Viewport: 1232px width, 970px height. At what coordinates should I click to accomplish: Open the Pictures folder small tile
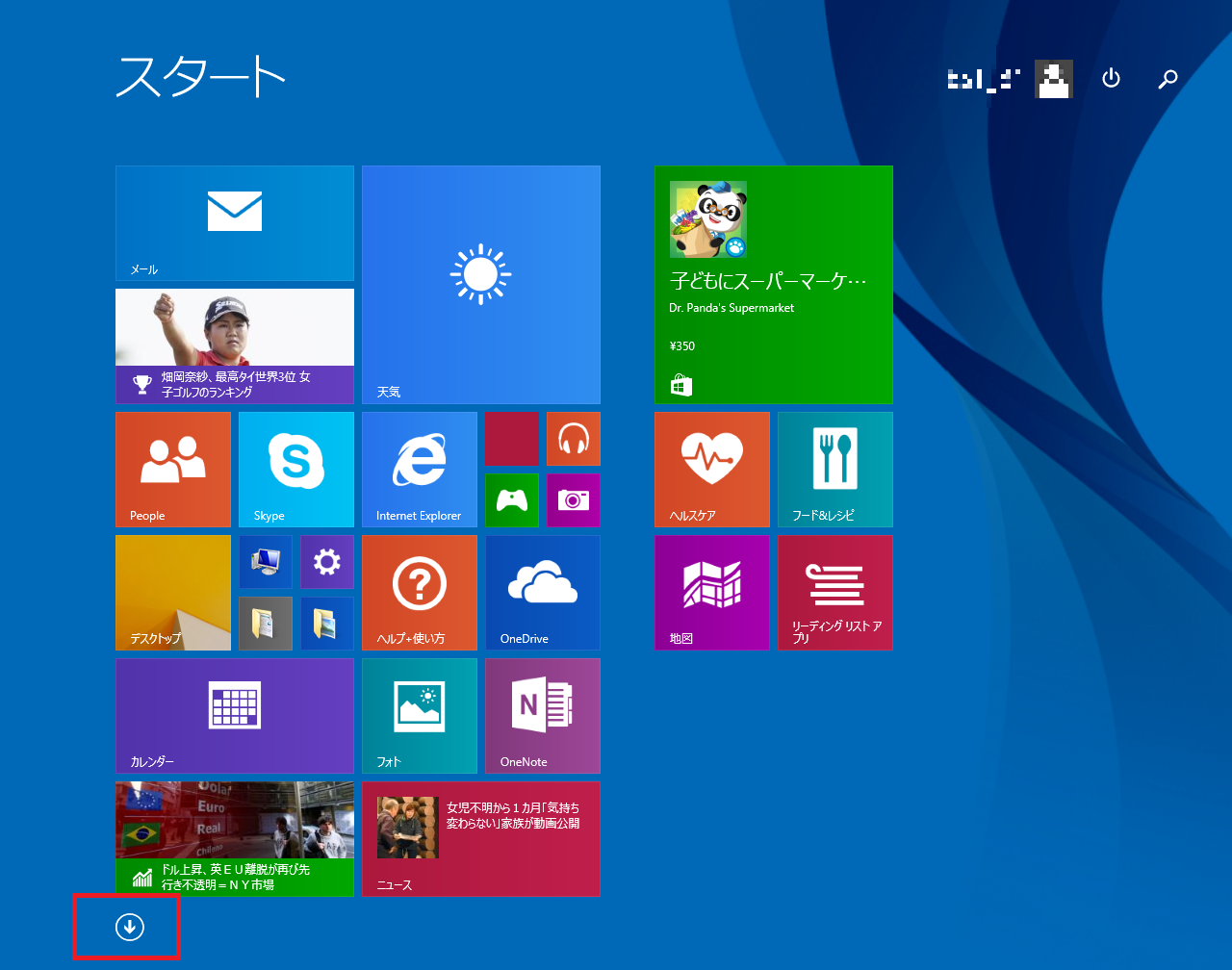pos(327,624)
